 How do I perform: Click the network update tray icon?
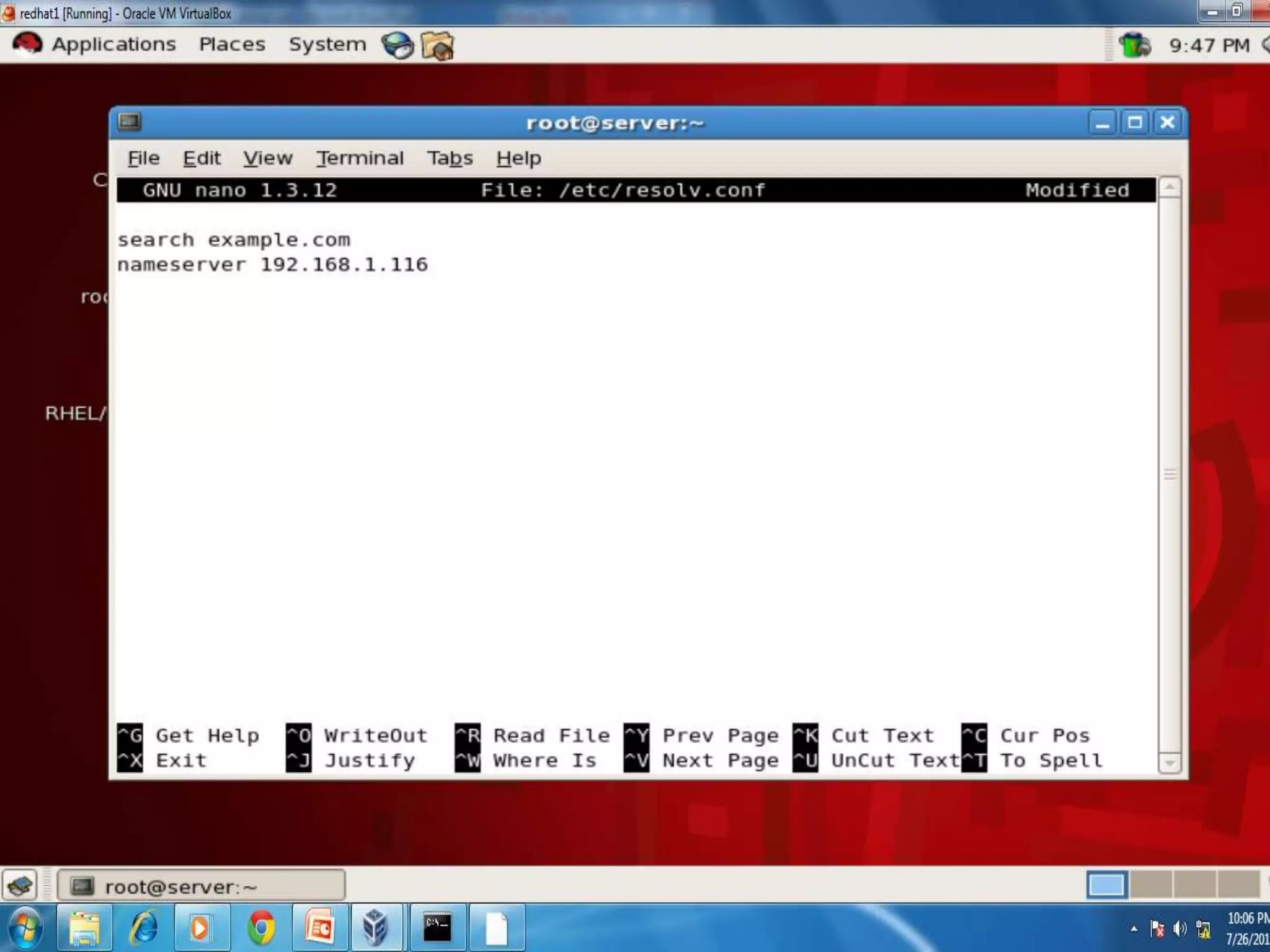click(1135, 45)
